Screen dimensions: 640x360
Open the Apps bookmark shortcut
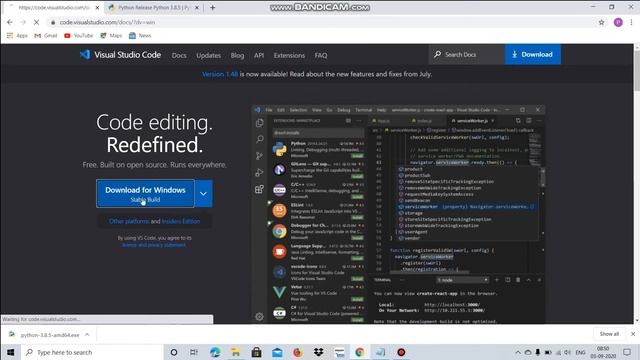17,36
